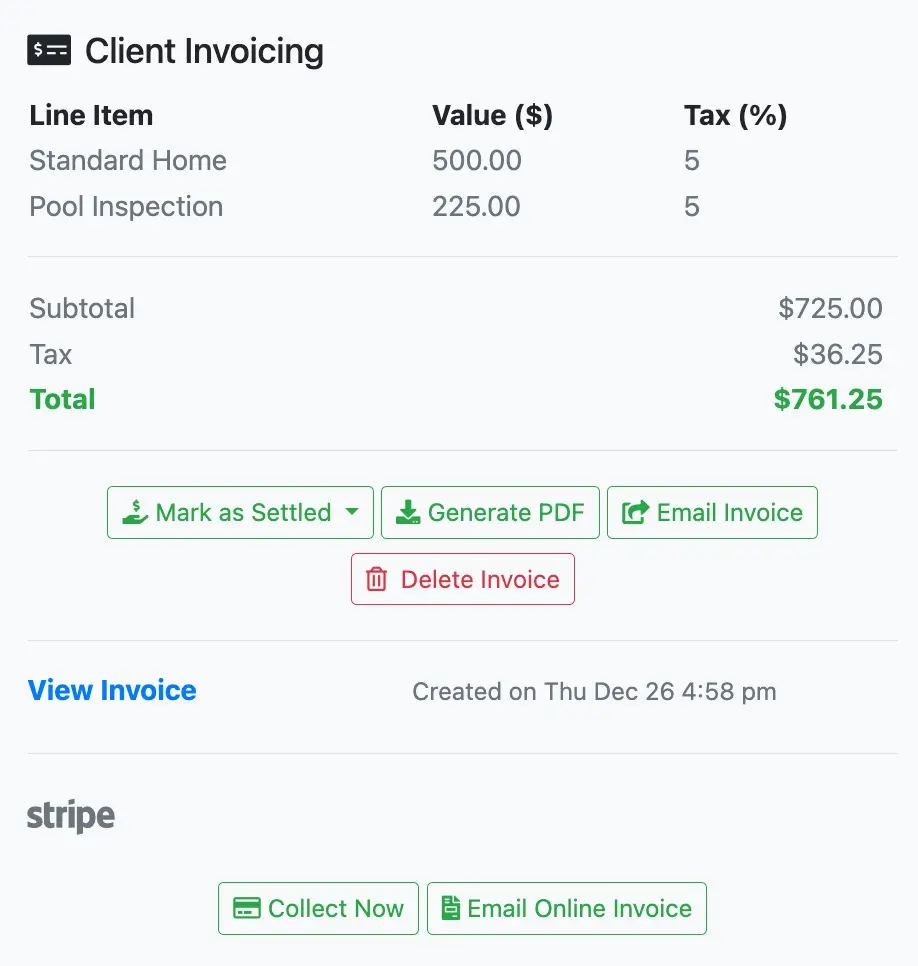Select the Pool Inspection line item
The width and height of the screenshot is (918, 966).
tap(126, 206)
